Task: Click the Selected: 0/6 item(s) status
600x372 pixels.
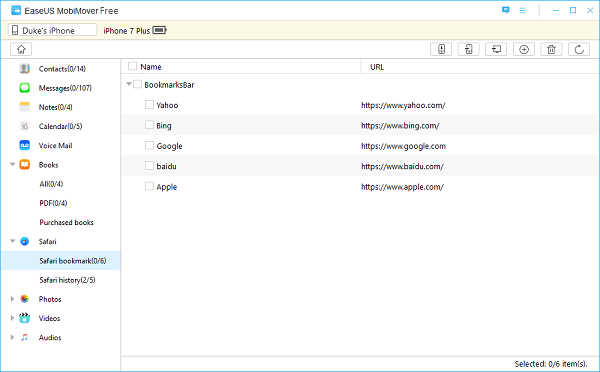Action: coord(551,364)
